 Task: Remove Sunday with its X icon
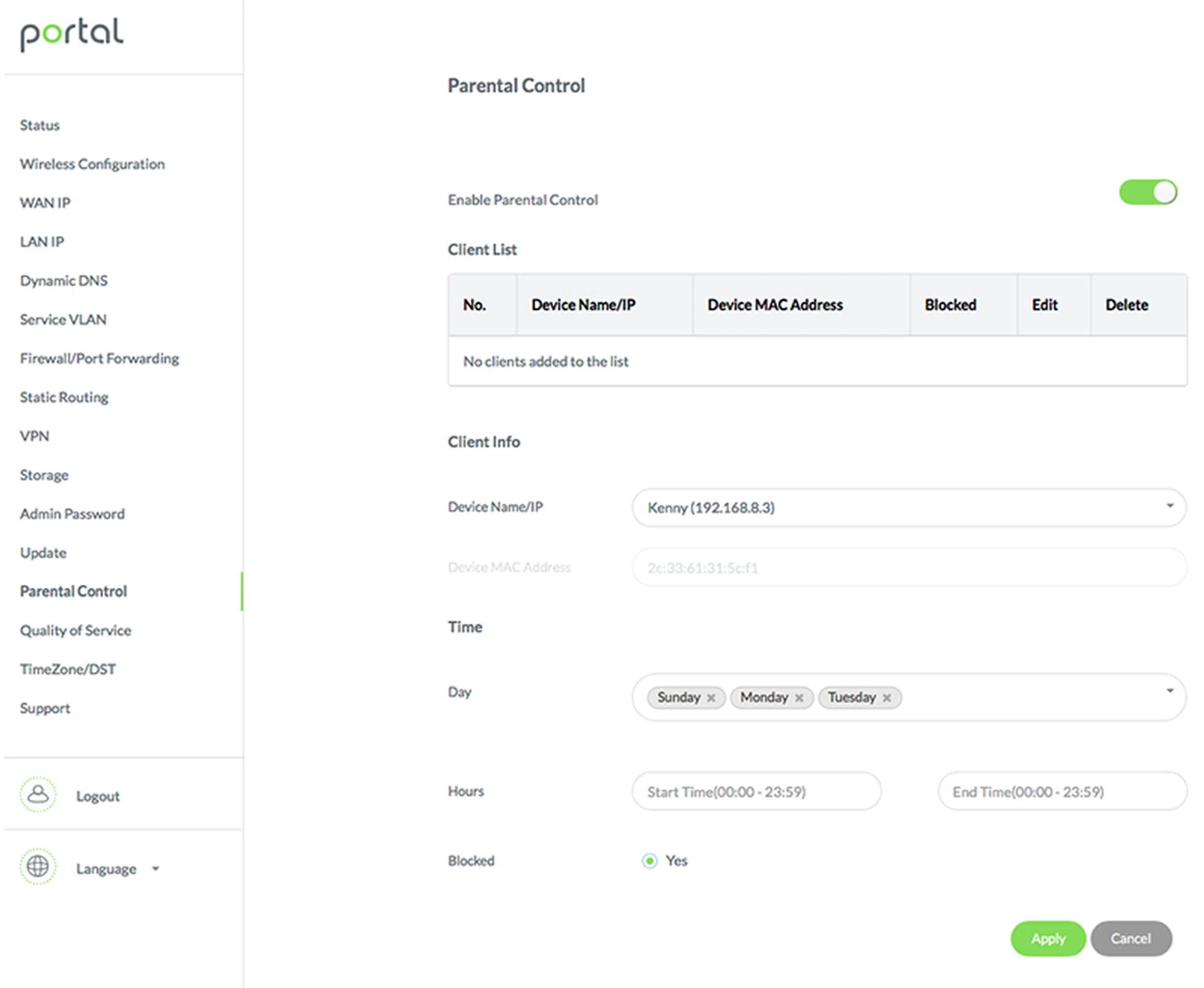[711, 698]
